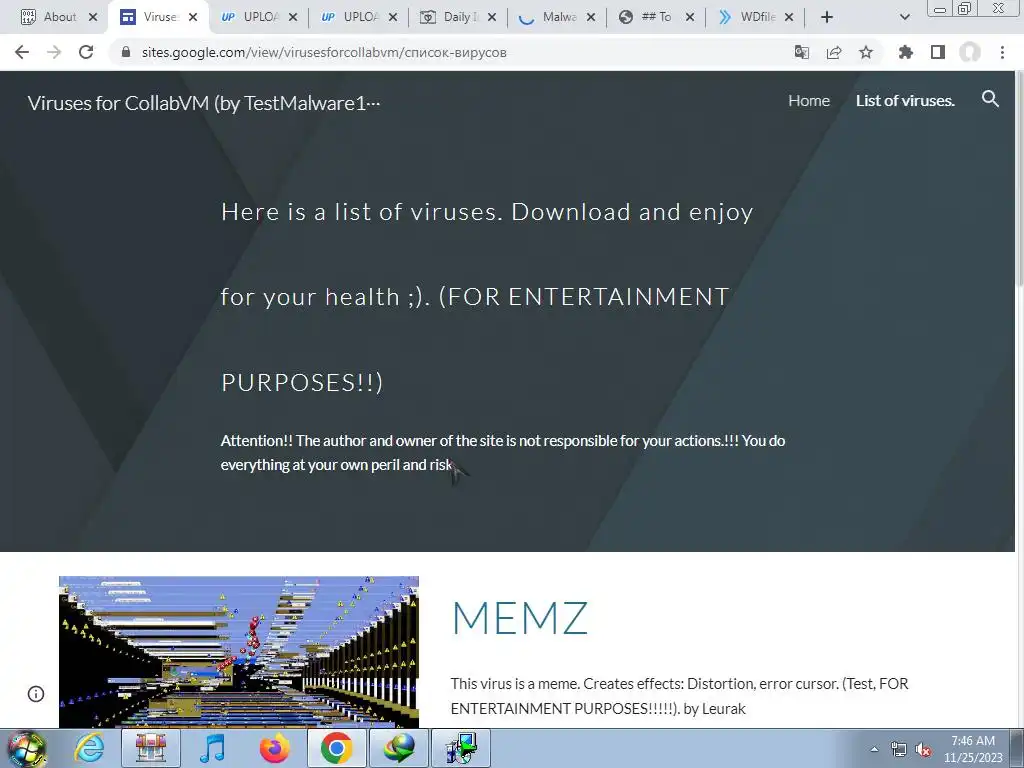
Task: Open the extensions puzzle icon
Action: coord(905,52)
